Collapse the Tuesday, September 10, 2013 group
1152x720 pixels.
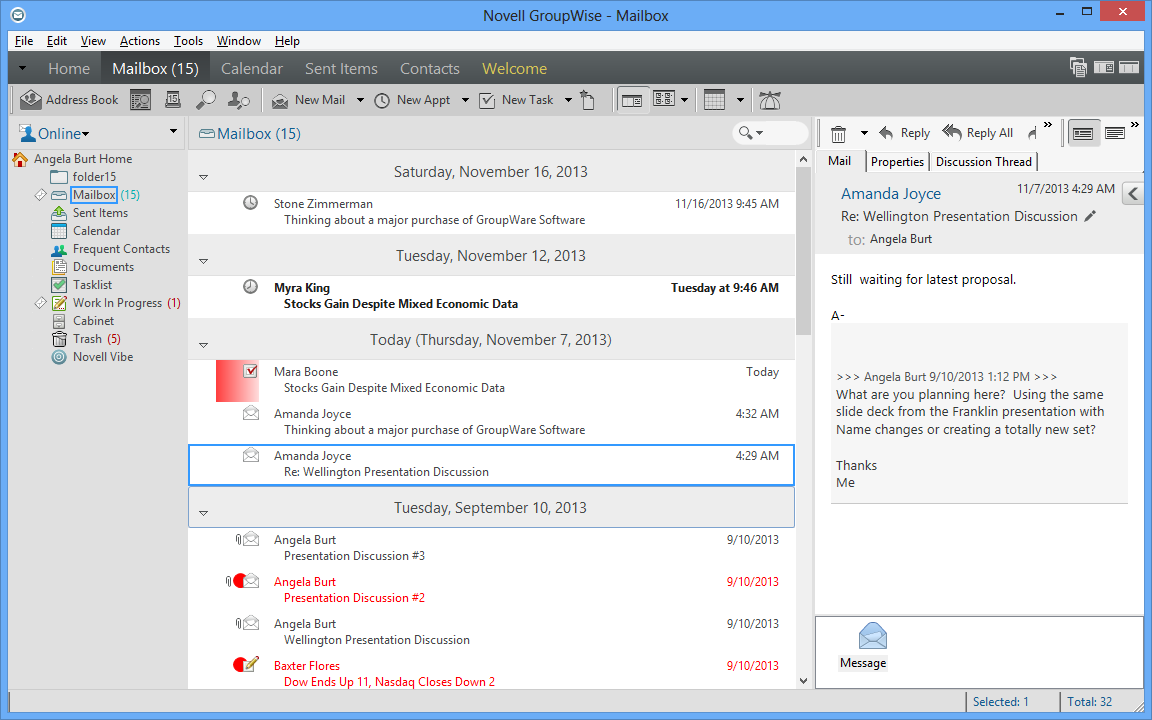[204, 513]
